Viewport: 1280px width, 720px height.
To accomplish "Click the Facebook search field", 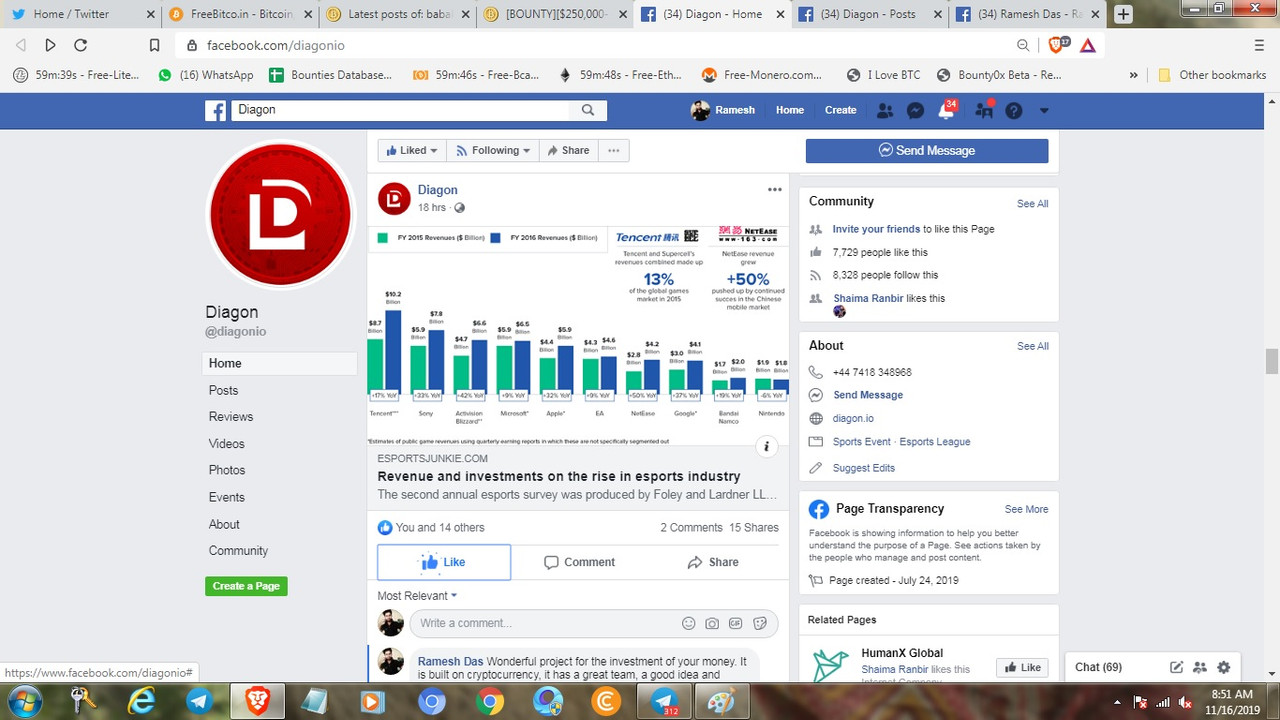I will click(401, 110).
